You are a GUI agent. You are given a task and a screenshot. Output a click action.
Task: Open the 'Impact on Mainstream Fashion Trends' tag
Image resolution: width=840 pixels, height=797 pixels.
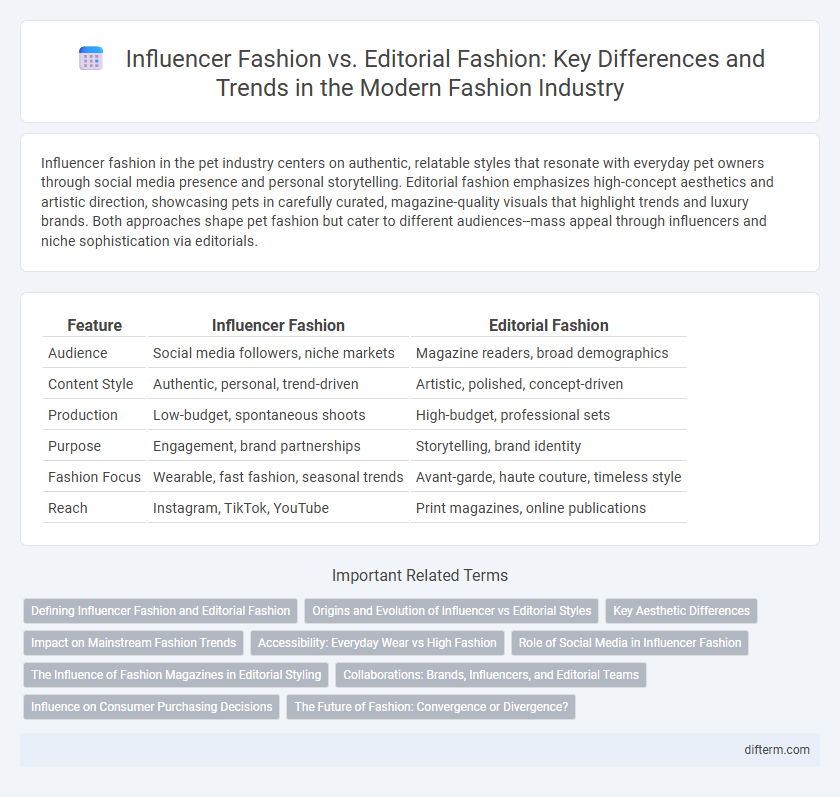pos(133,643)
